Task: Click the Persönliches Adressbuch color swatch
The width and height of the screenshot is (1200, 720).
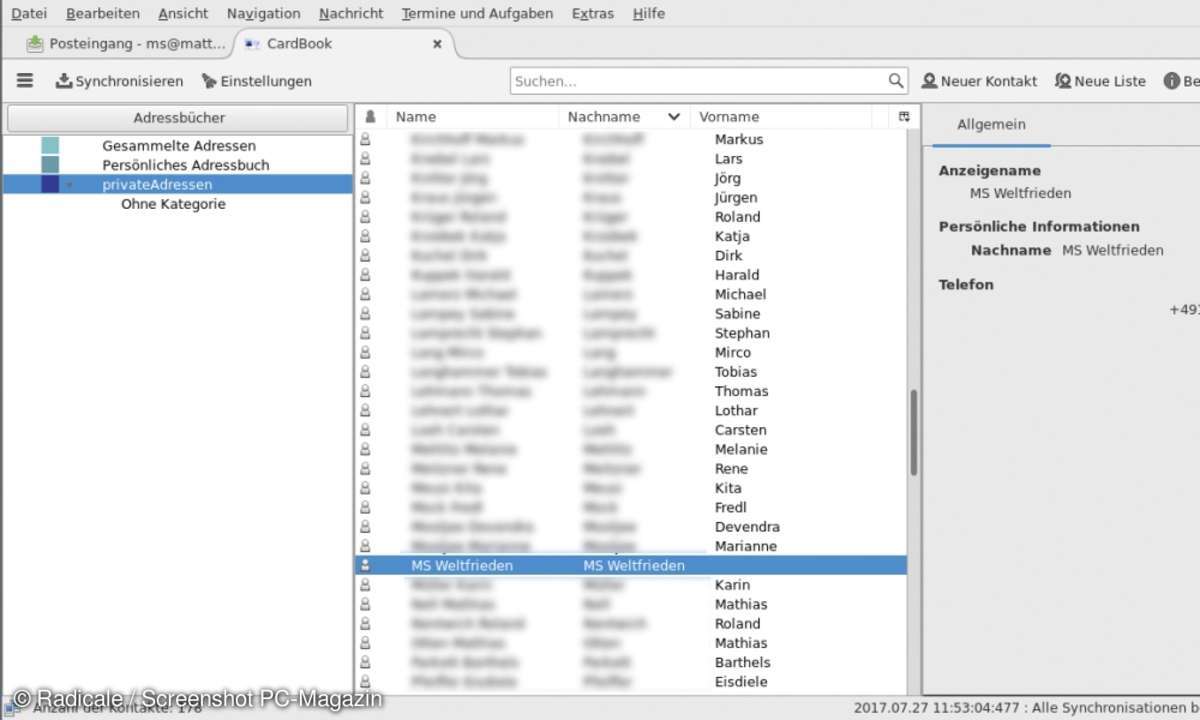Action: [x=50, y=165]
